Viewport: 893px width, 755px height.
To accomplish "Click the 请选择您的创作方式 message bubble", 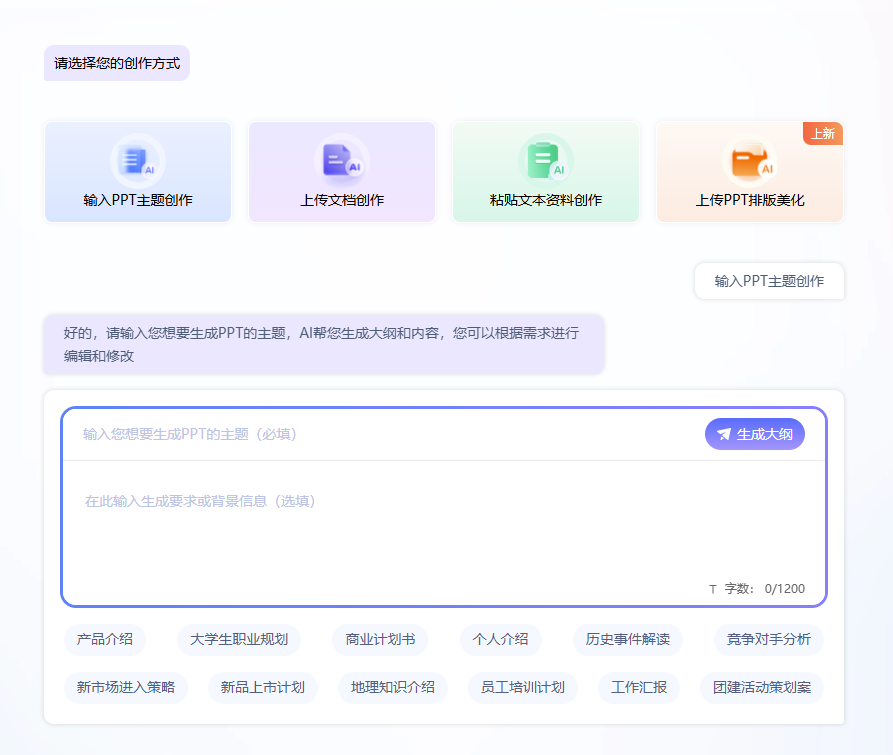I will click(117, 63).
